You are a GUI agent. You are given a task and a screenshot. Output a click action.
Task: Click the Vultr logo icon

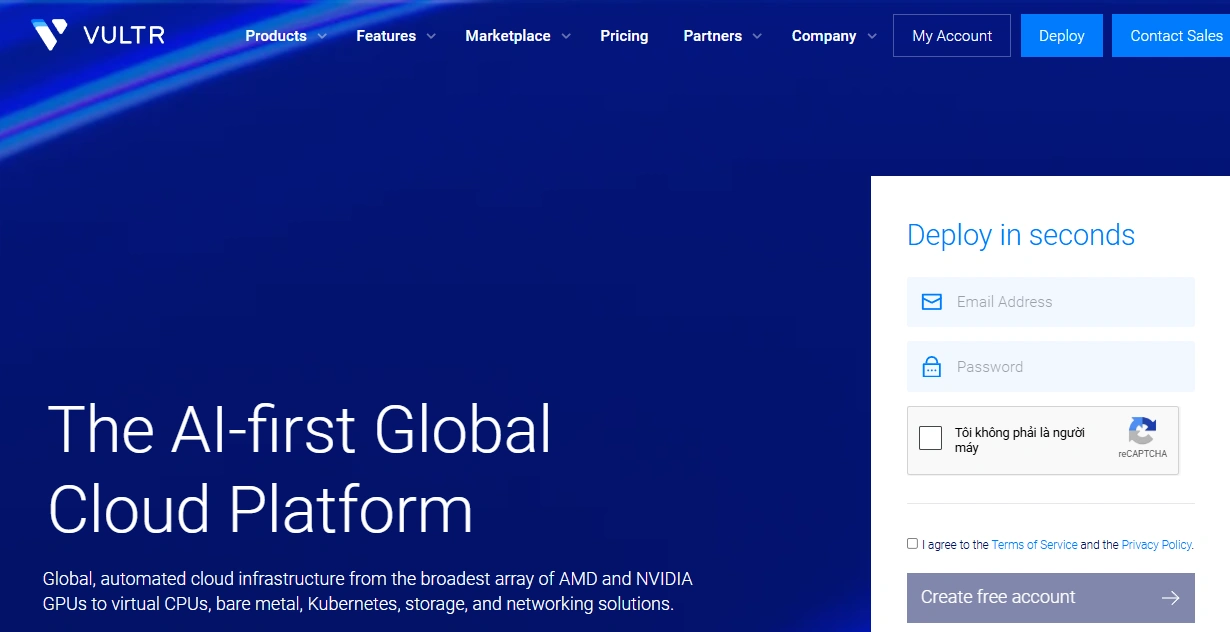(x=49, y=35)
